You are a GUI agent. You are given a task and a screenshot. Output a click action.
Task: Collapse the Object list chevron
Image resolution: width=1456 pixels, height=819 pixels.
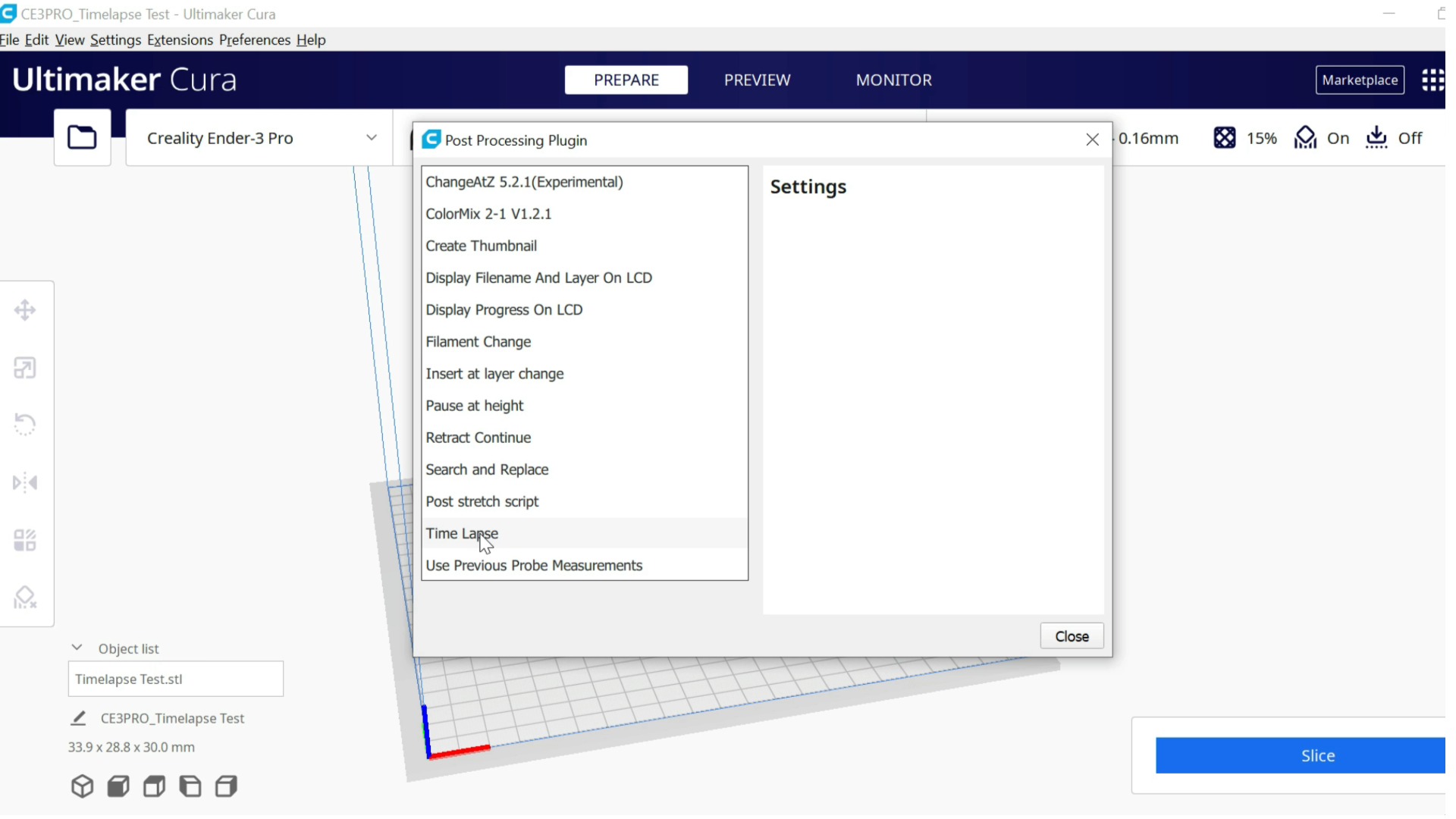tap(77, 648)
